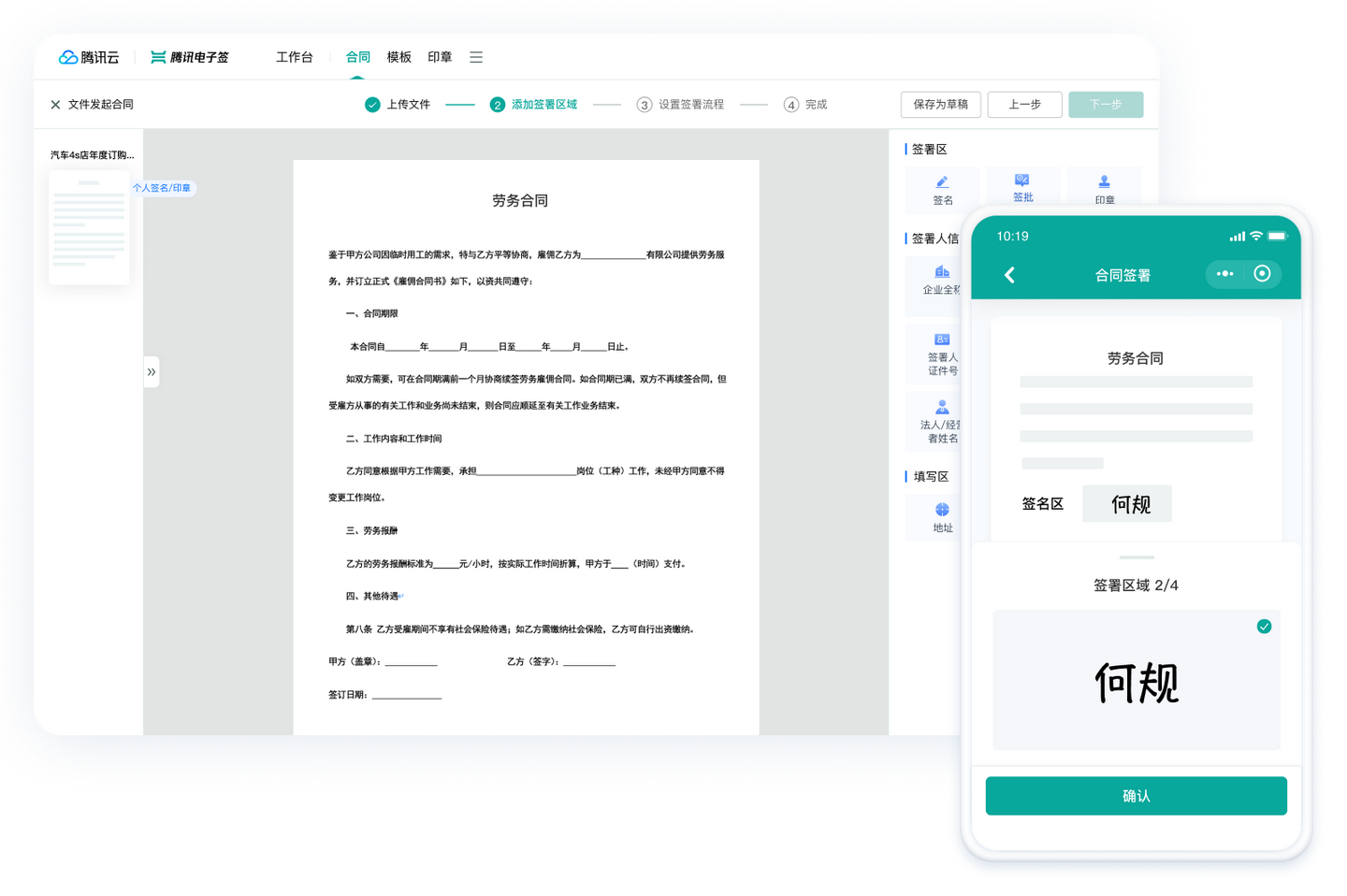Open the 印章 tab
Image resolution: width=1347 pixels, height=896 pixels.
[x=440, y=57]
